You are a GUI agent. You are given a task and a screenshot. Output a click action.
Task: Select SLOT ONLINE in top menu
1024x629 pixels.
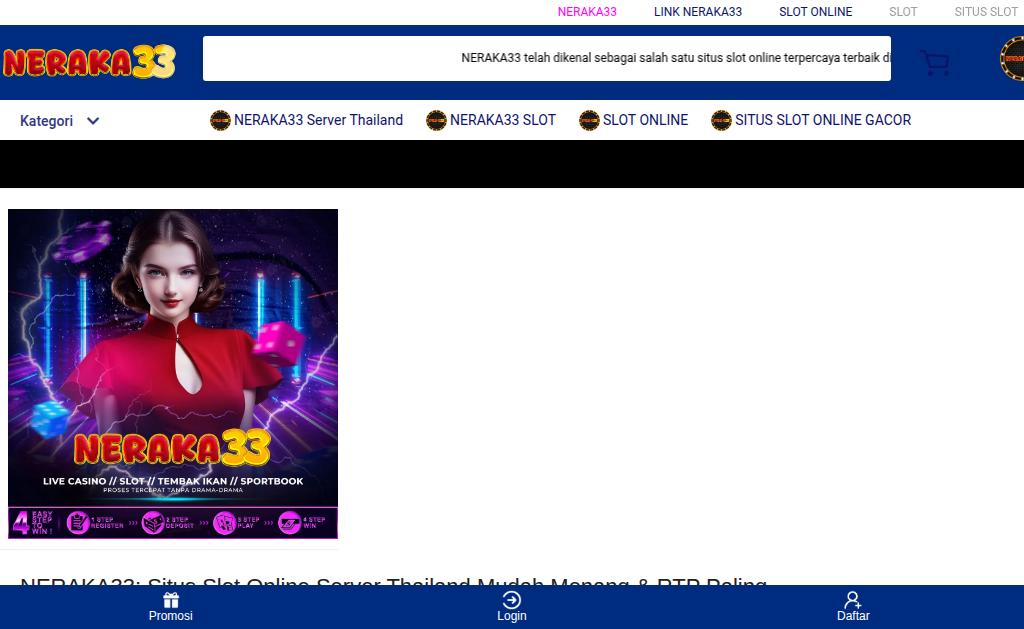pos(815,12)
